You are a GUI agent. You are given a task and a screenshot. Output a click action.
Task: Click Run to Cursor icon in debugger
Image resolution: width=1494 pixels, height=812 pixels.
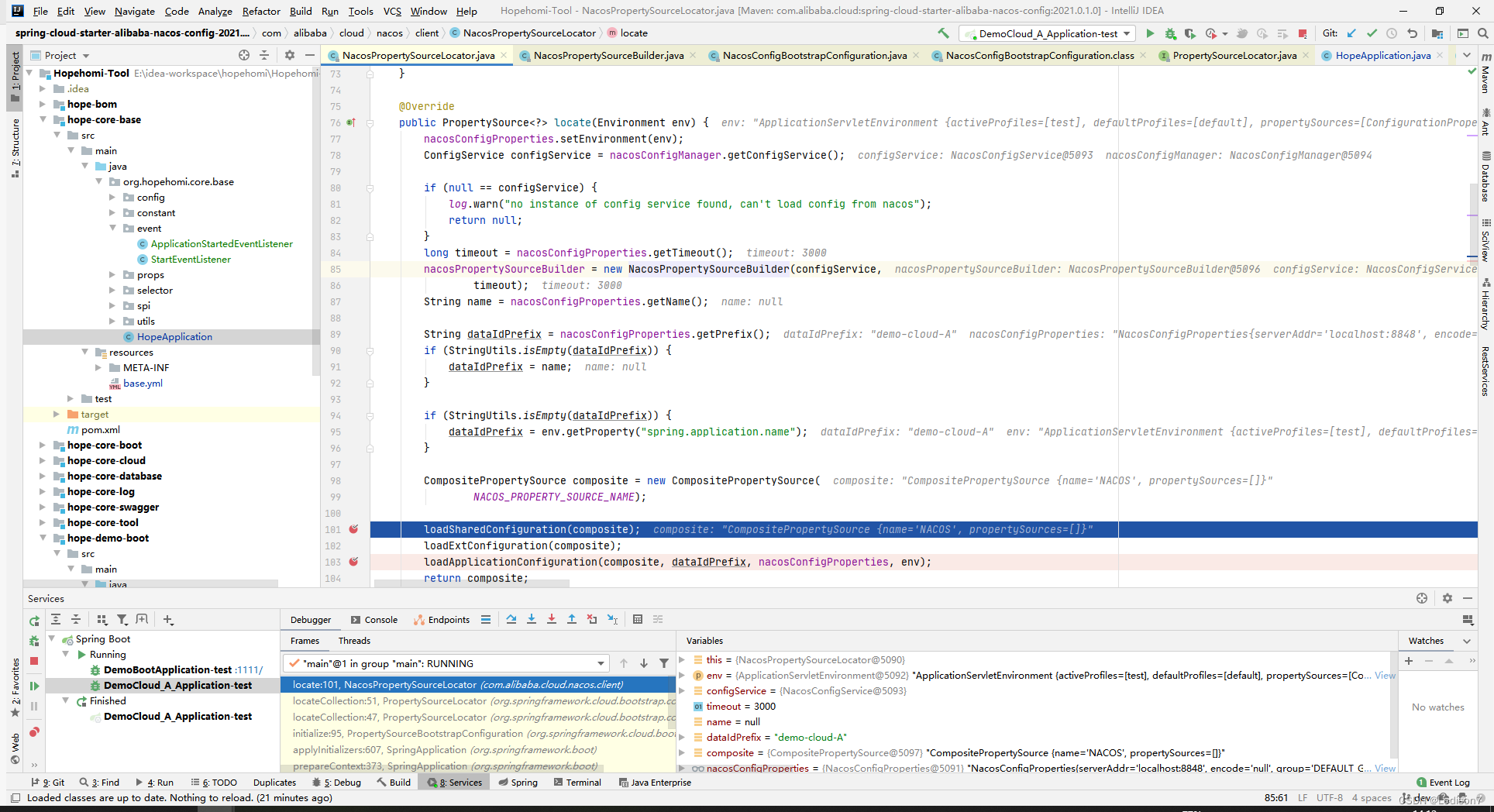click(x=612, y=619)
